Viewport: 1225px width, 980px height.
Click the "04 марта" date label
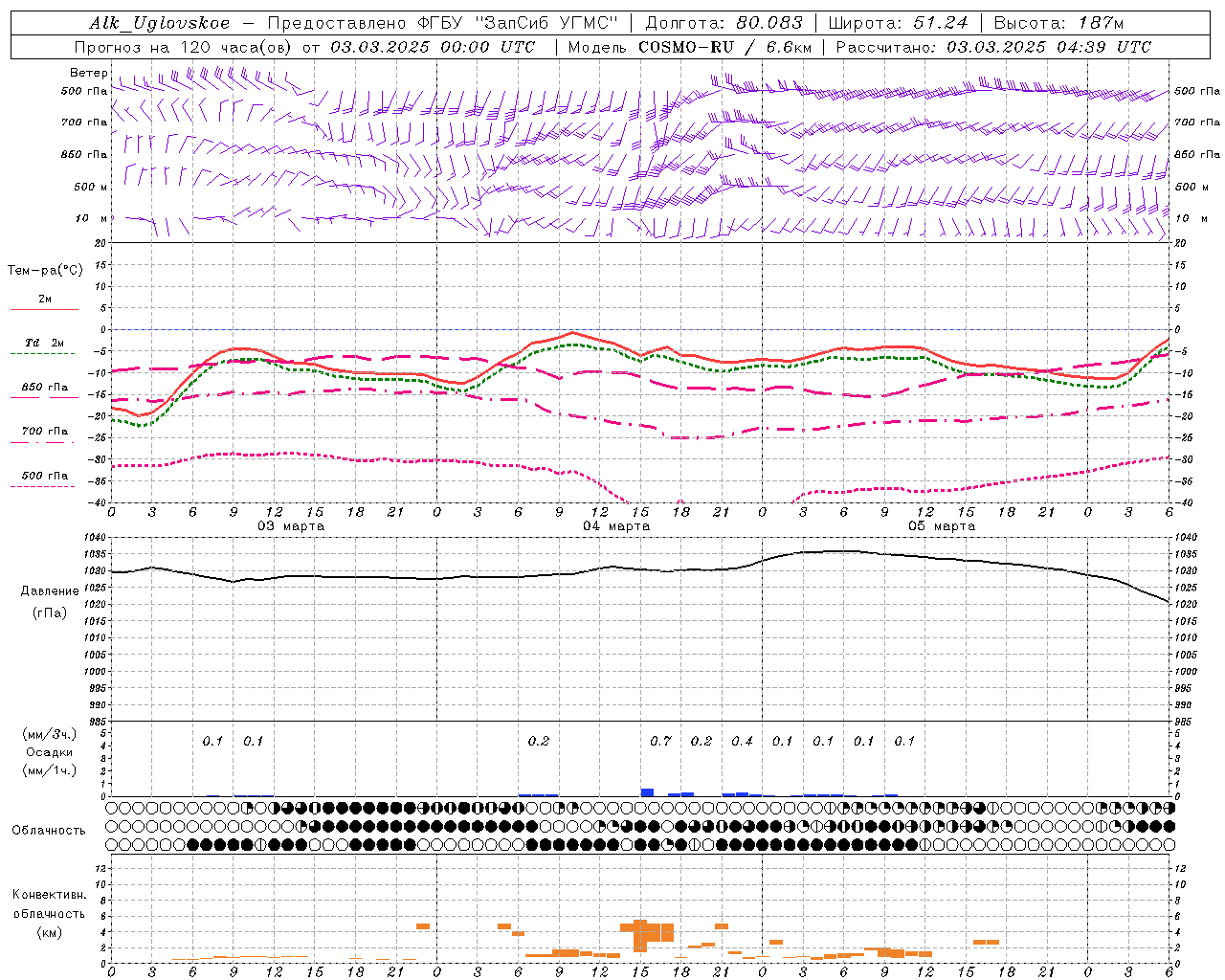click(616, 526)
